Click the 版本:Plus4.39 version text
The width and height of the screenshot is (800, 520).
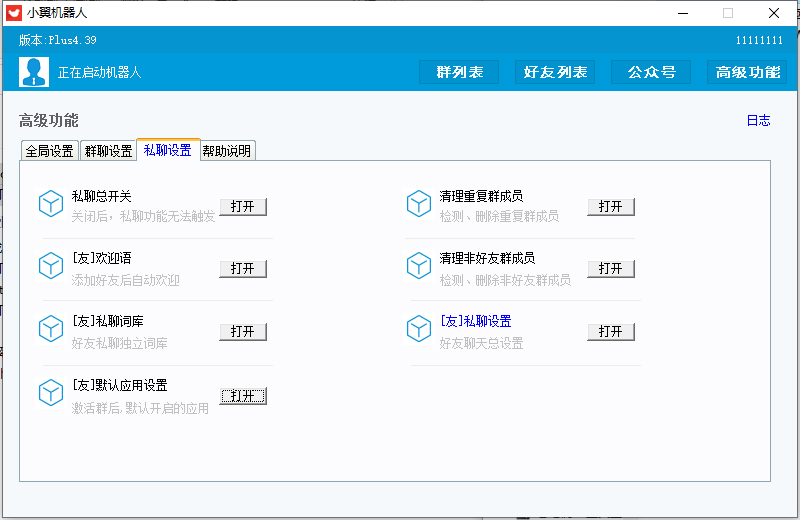point(58,40)
